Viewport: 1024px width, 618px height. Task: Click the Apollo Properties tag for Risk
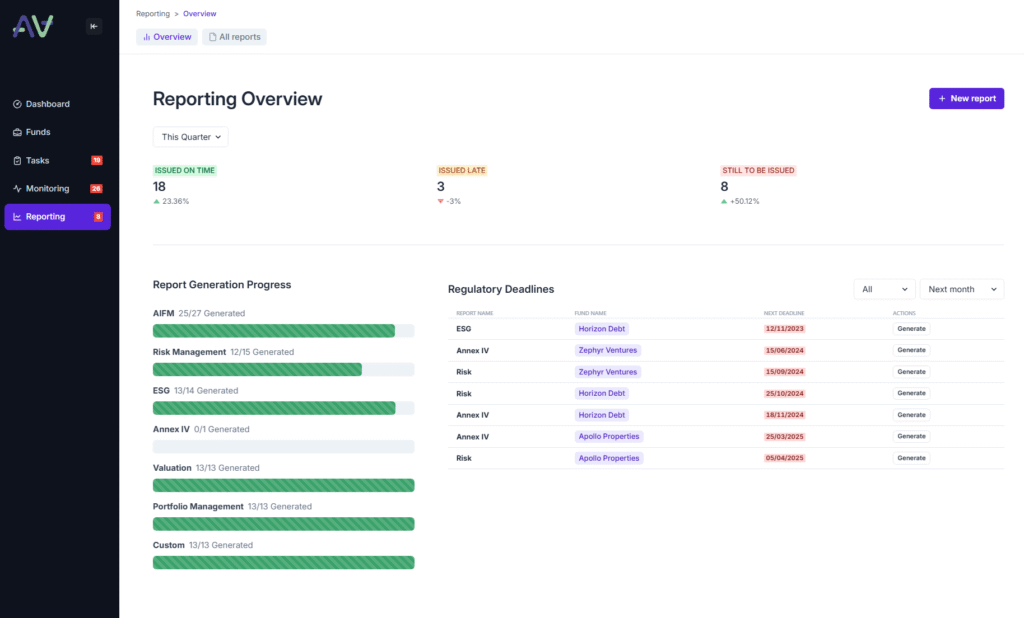608,458
